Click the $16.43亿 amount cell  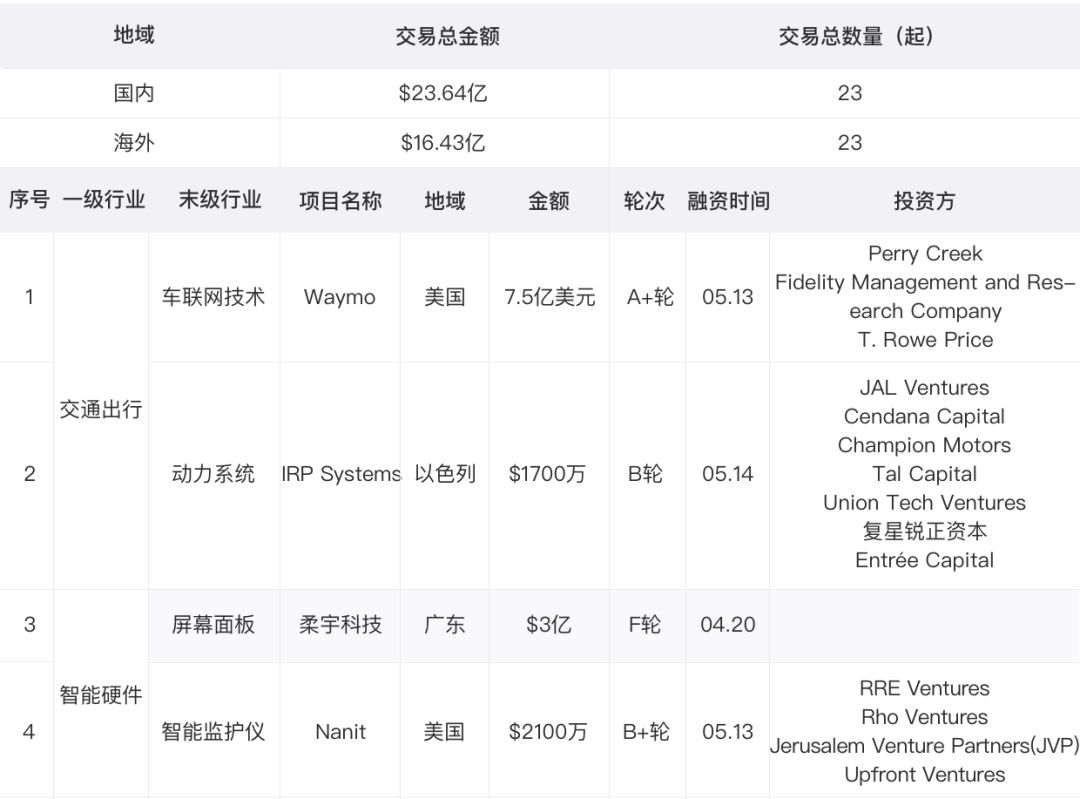(443, 142)
